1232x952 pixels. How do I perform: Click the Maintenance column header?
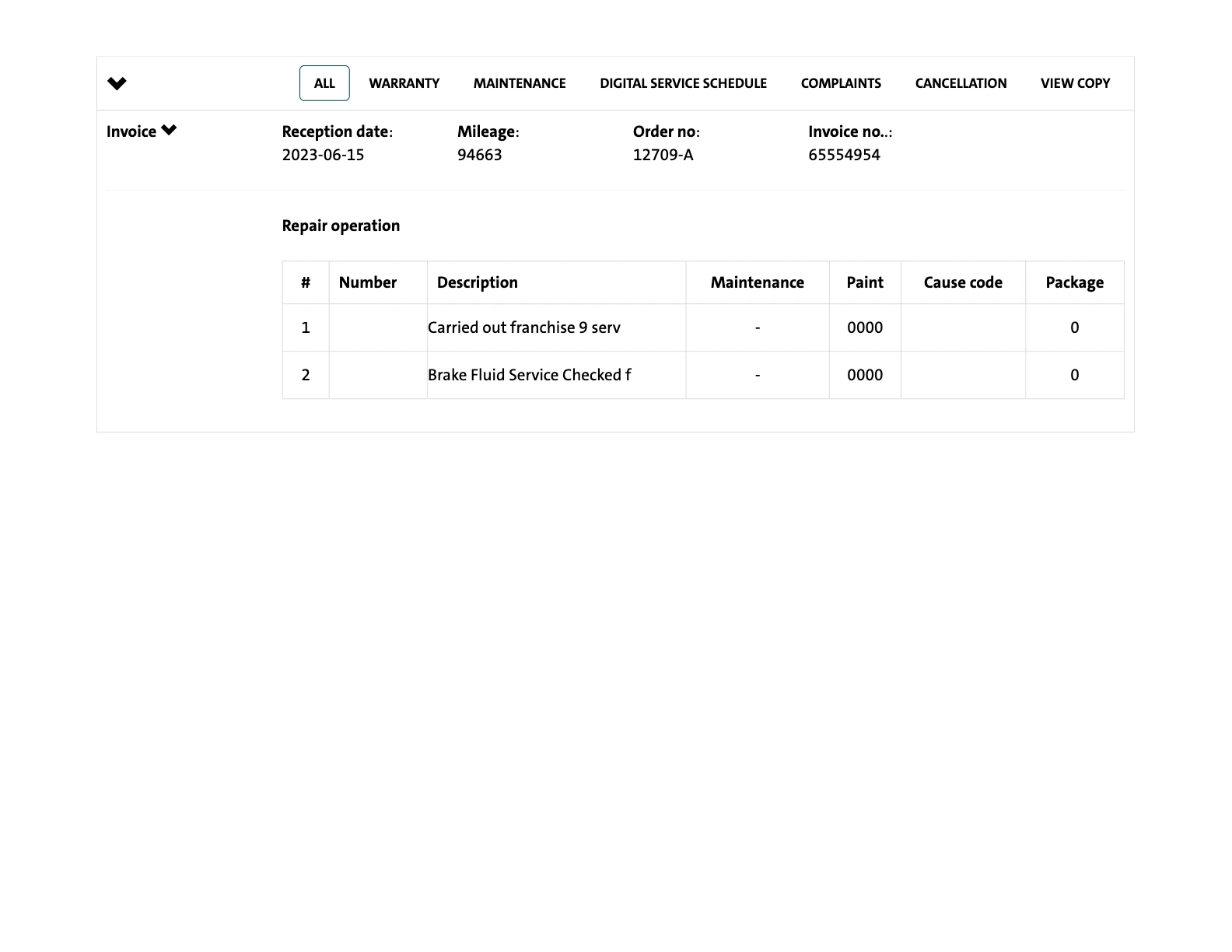pyautogui.click(x=757, y=282)
